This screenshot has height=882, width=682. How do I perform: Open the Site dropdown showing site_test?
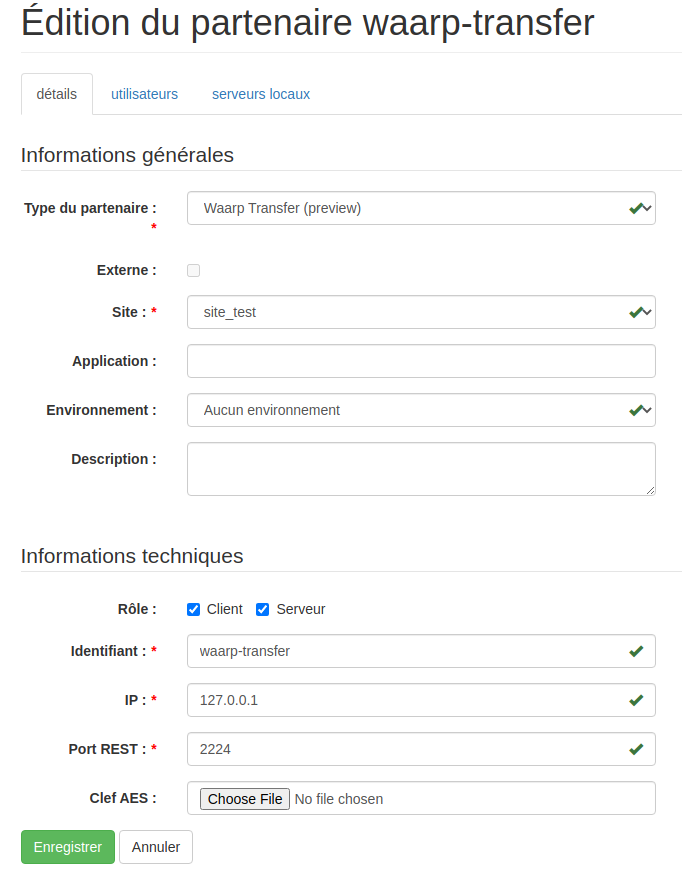(x=421, y=312)
